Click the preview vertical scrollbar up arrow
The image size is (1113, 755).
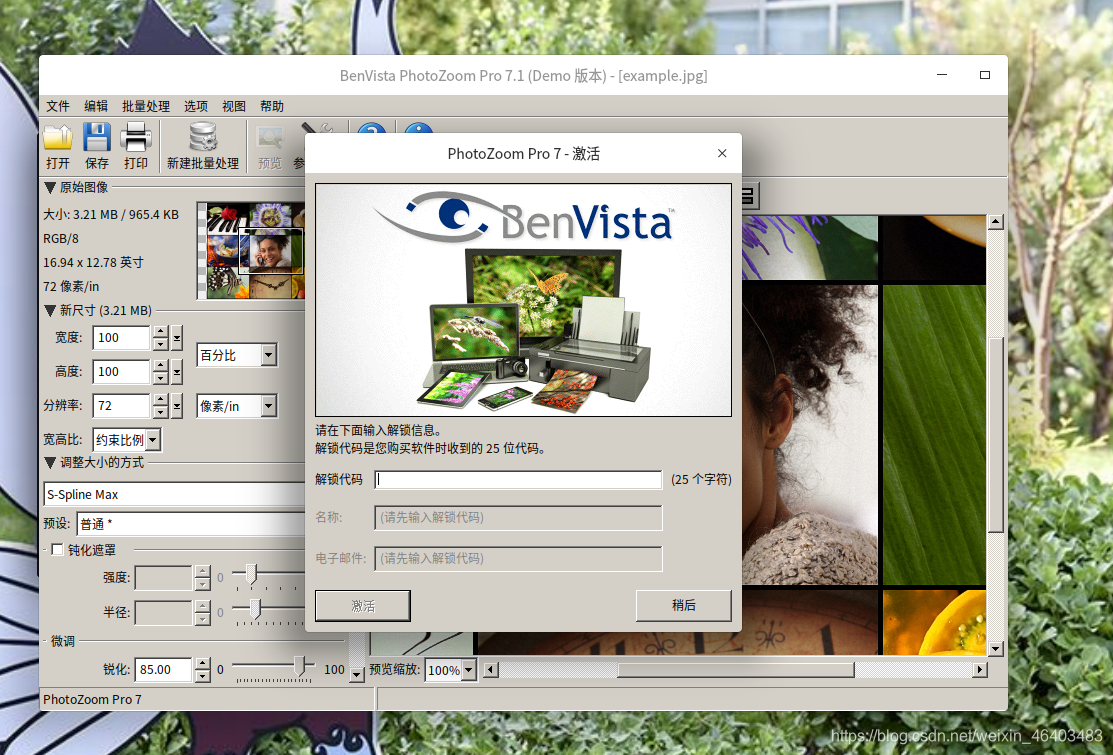click(996, 223)
